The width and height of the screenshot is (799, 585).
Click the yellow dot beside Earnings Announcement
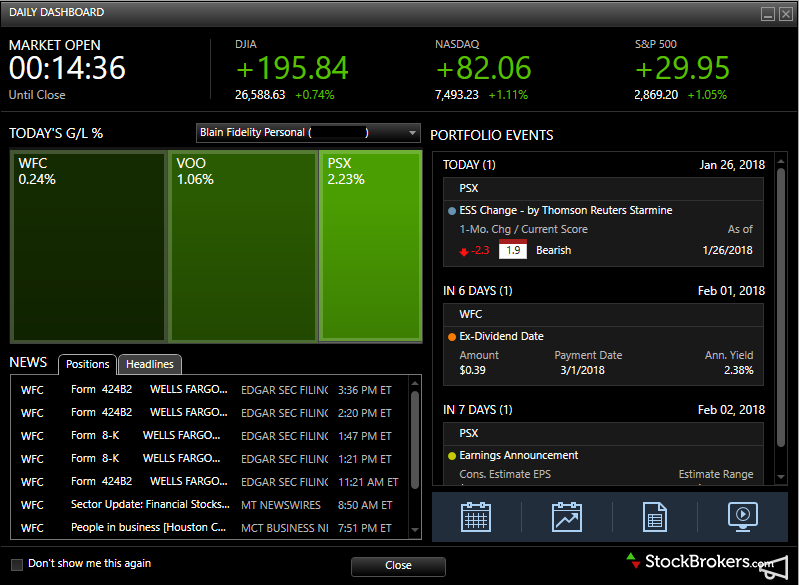pos(451,456)
